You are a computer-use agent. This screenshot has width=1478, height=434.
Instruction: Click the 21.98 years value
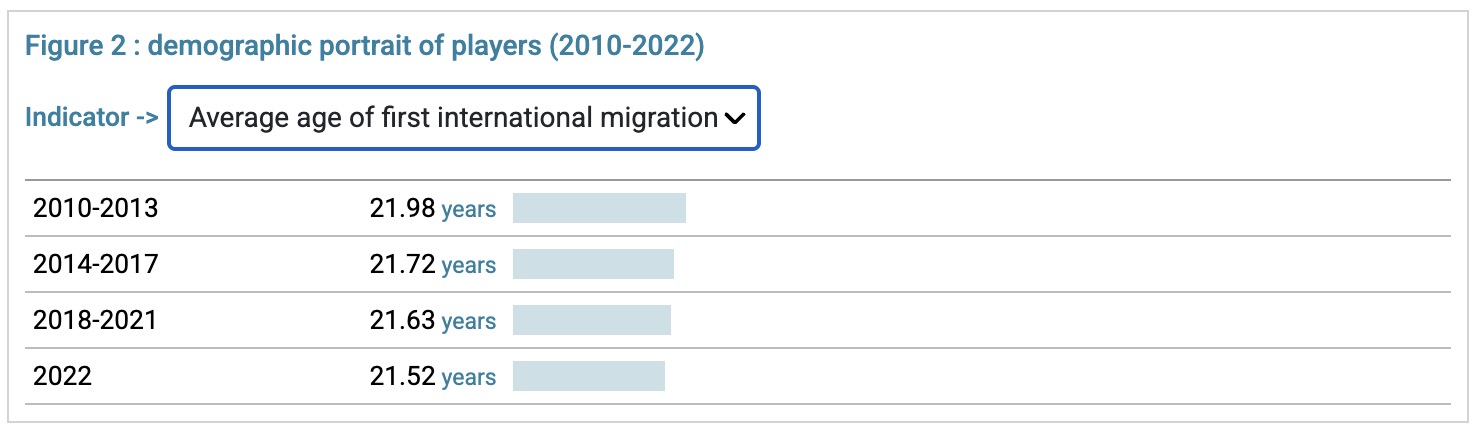(x=433, y=209)
